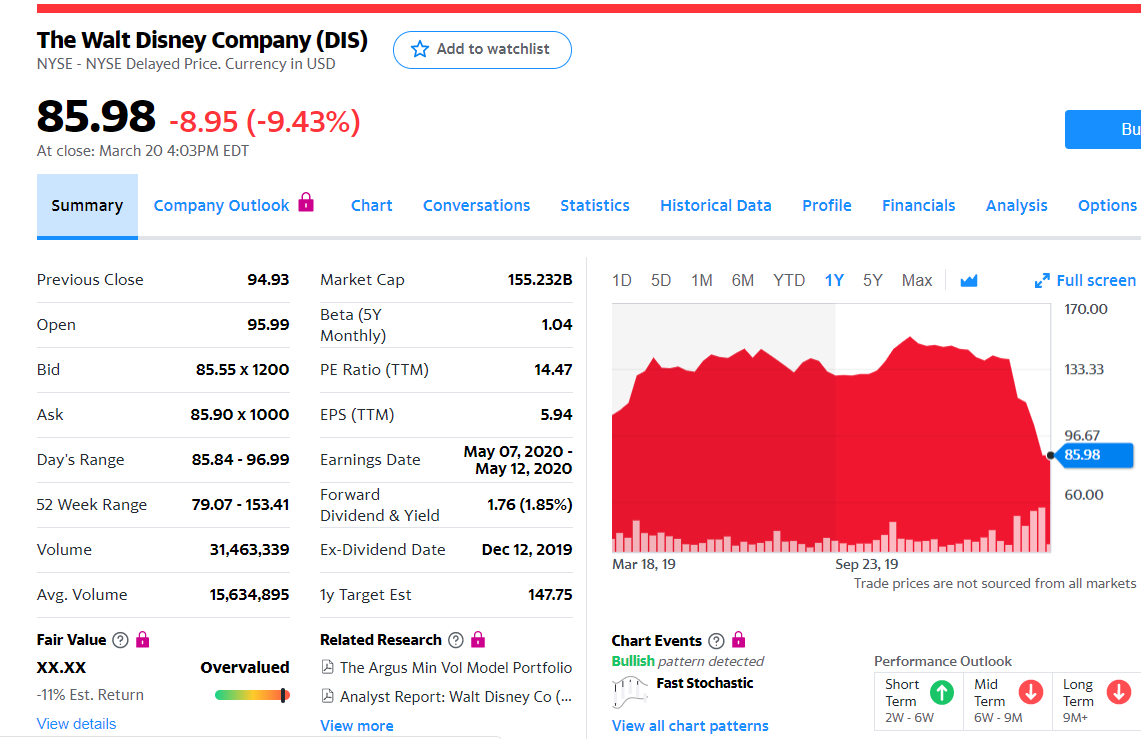
Task: Click View all chart patterns link
Action: click(x=690, y=725)
